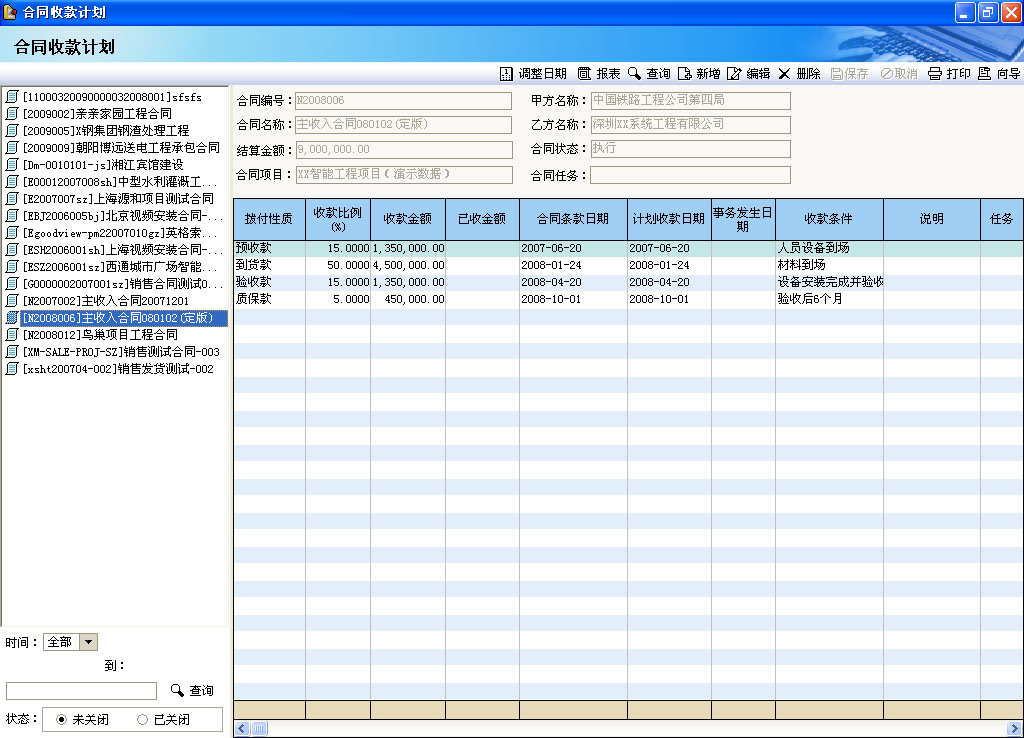The width and height of the screenshot is (1024, 738).
Task: Open the 向导 wizard icon
Action: (x=985, y=74)
